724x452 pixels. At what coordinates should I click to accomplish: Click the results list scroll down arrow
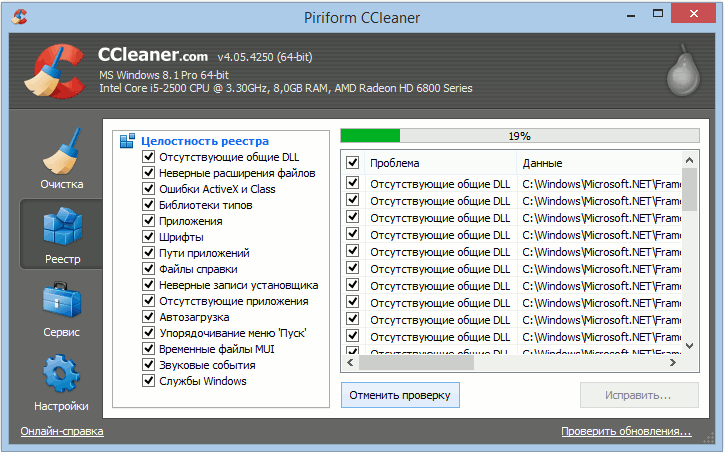(x=689, y=346)
